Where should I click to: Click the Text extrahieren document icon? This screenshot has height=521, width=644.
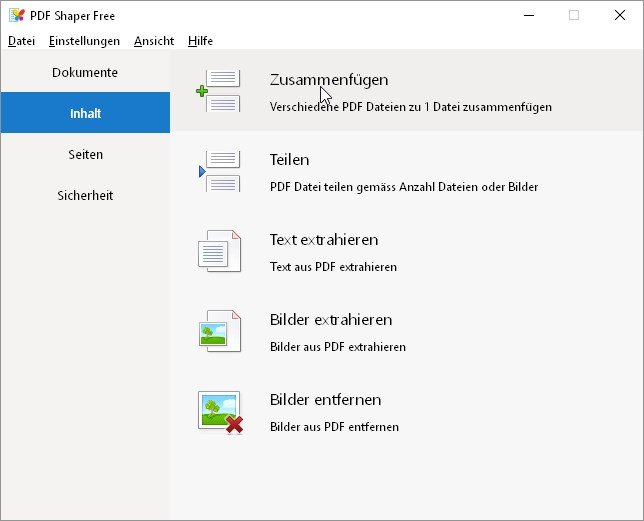click(x=219, y=251)
